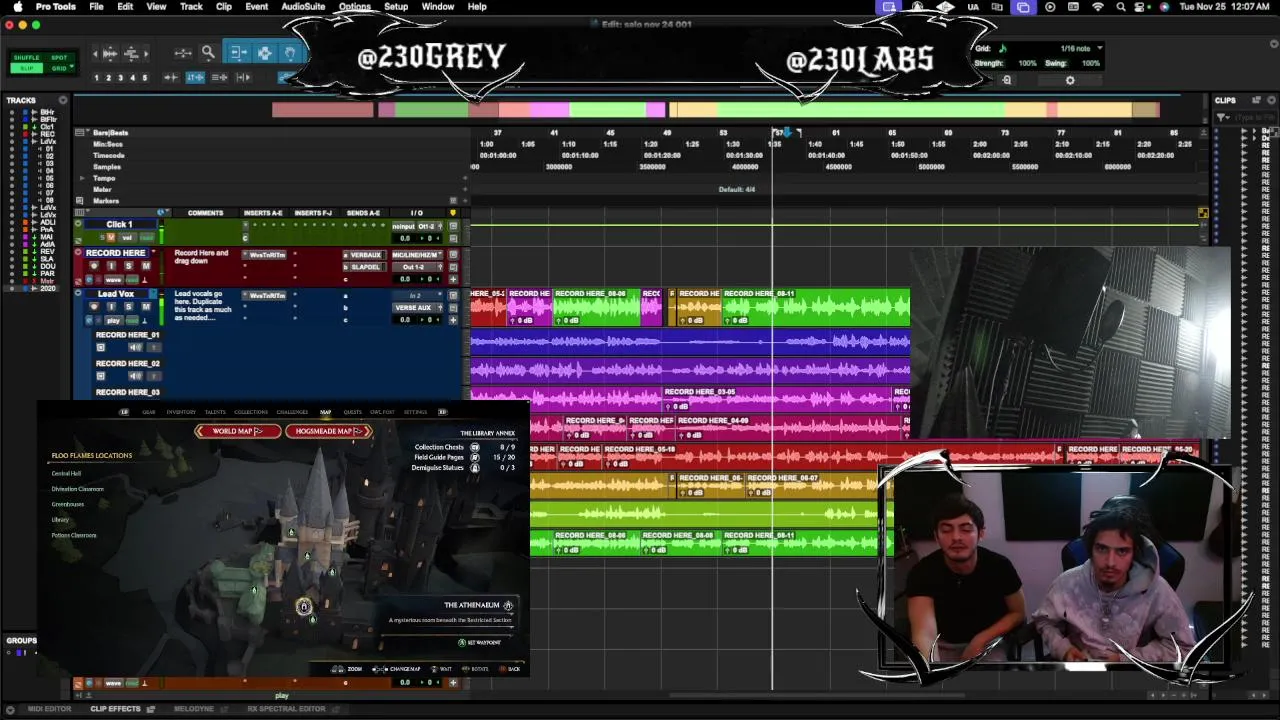
Task: Recall zoom preset 5
Action: 145,78
